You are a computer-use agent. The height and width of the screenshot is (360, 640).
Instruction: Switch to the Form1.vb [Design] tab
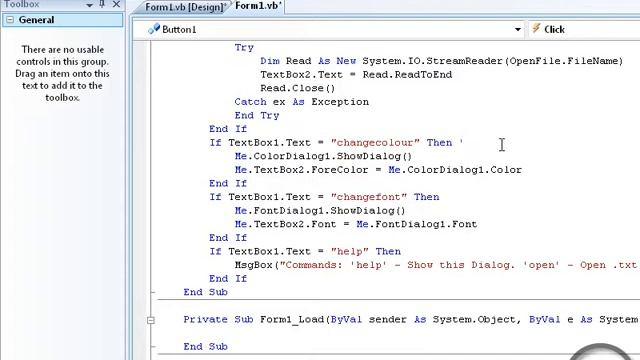186,7
